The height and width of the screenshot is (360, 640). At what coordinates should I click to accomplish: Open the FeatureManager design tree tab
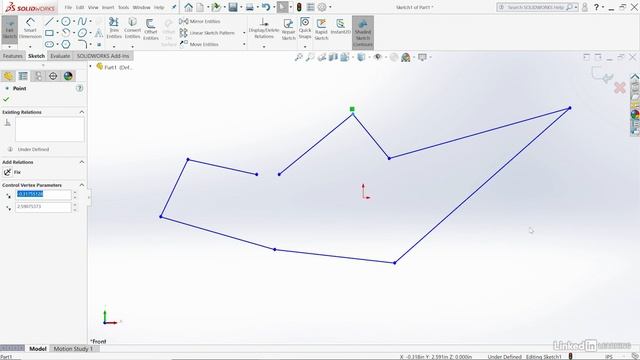tap(8, 76)
